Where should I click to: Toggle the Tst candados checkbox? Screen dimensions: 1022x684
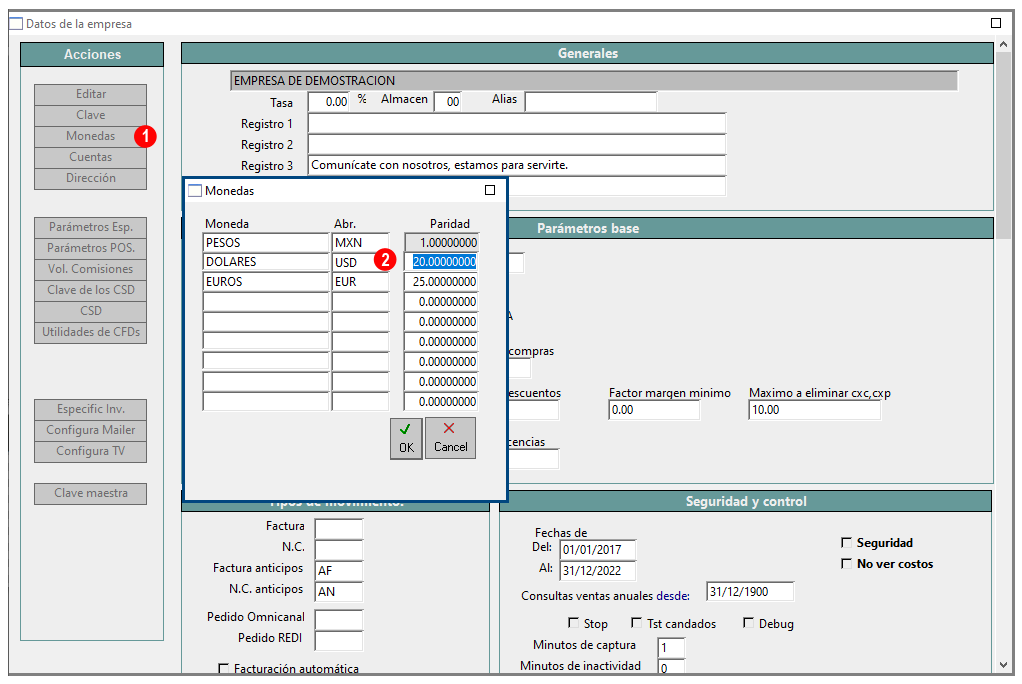coord(637,623)
